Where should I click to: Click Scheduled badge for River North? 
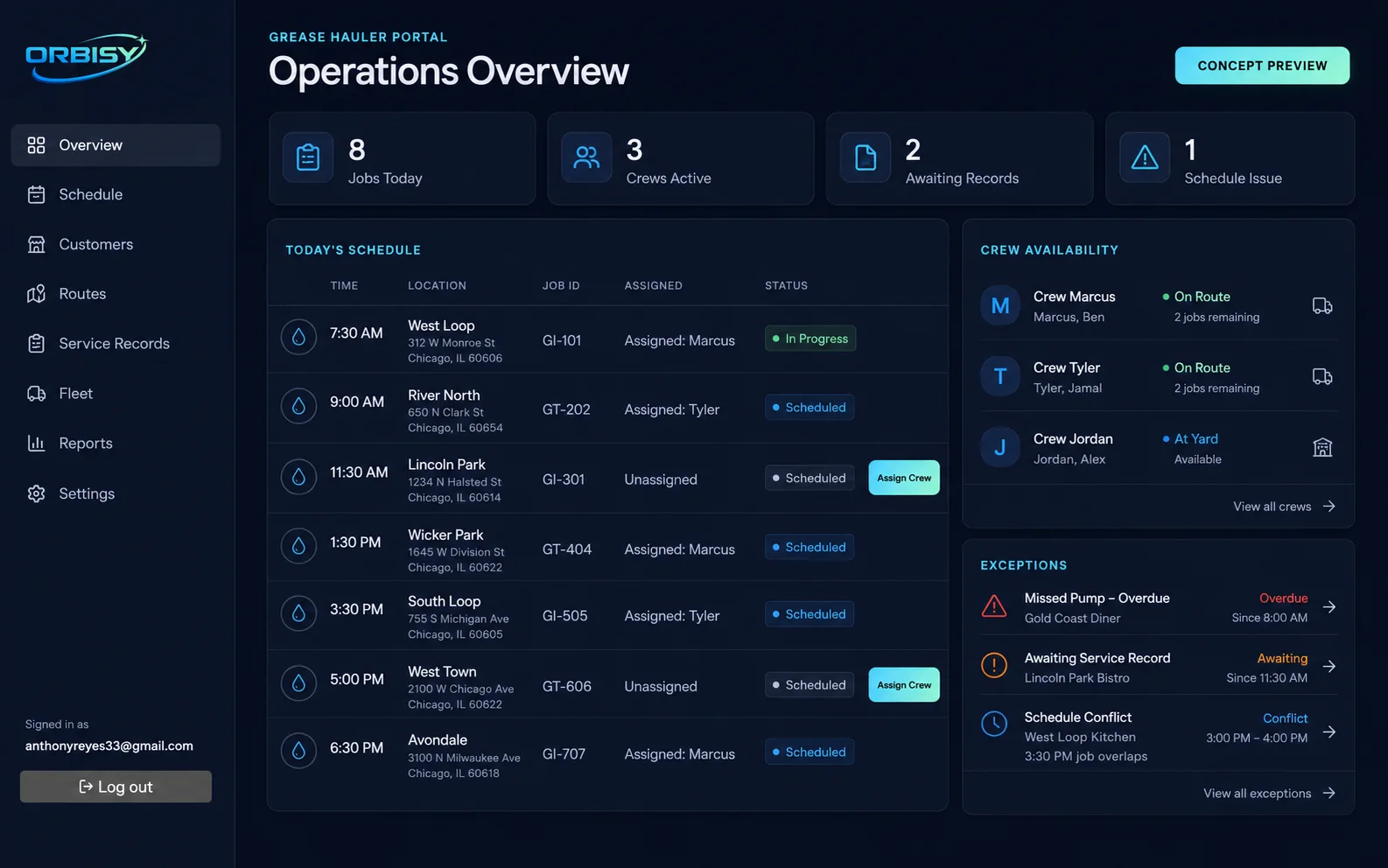(x=810, y=408)
